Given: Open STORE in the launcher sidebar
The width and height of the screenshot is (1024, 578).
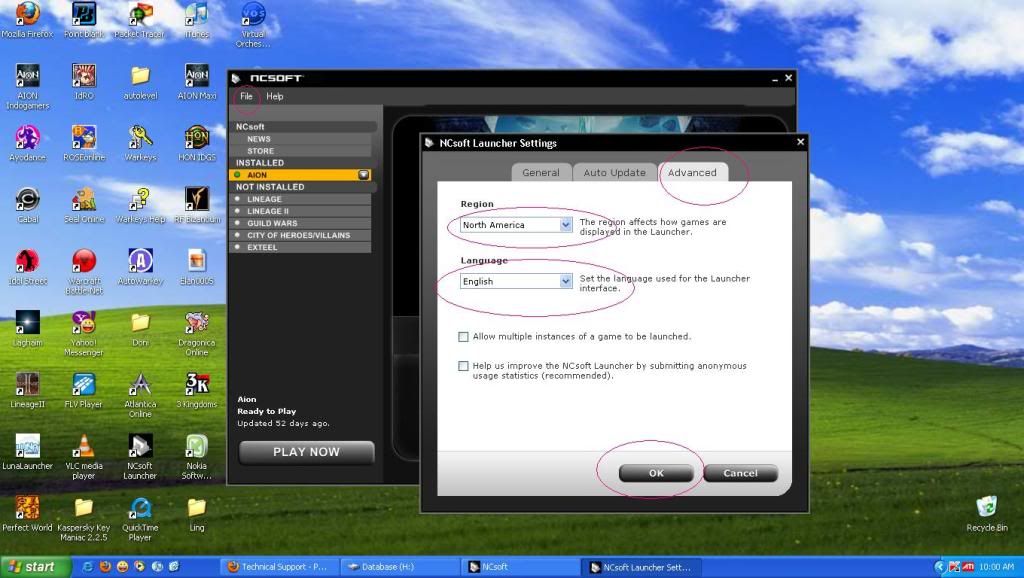Looking at the screenshot, I should [300, 151].
